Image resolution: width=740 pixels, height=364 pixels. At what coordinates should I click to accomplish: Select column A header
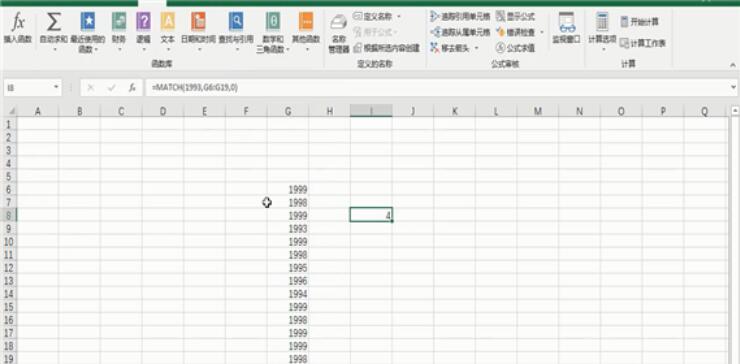coord(38,111)
